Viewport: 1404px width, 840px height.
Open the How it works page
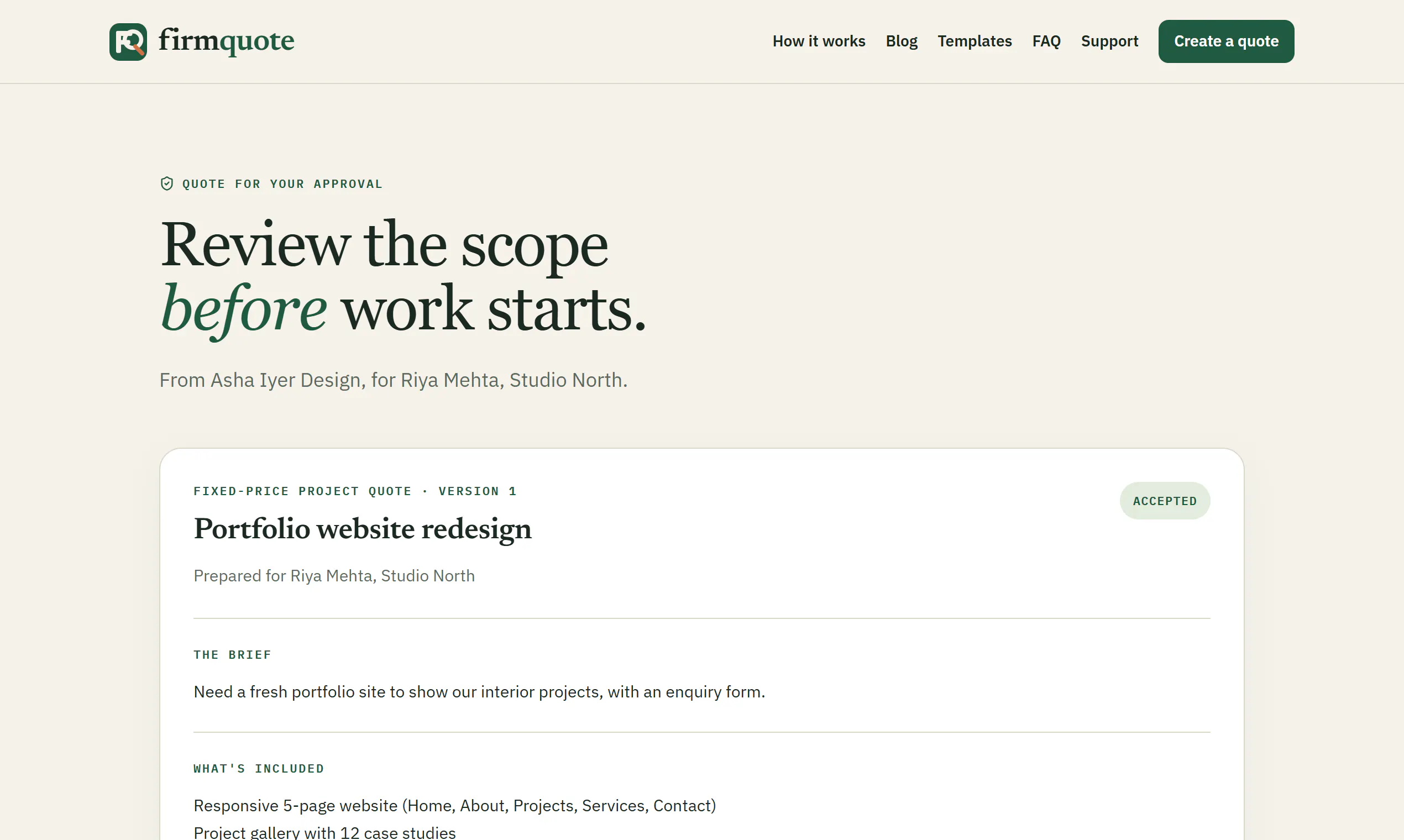click(819, 41)
